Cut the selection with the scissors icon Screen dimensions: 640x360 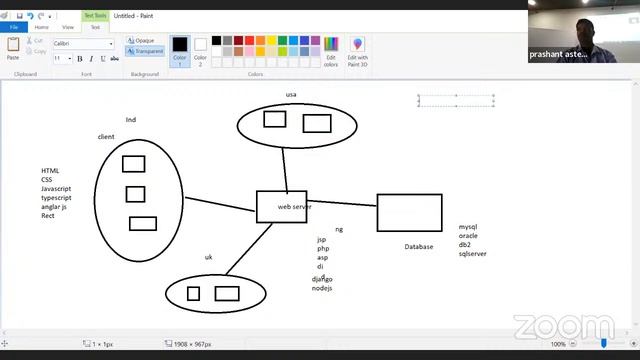(x=35, y=40)
